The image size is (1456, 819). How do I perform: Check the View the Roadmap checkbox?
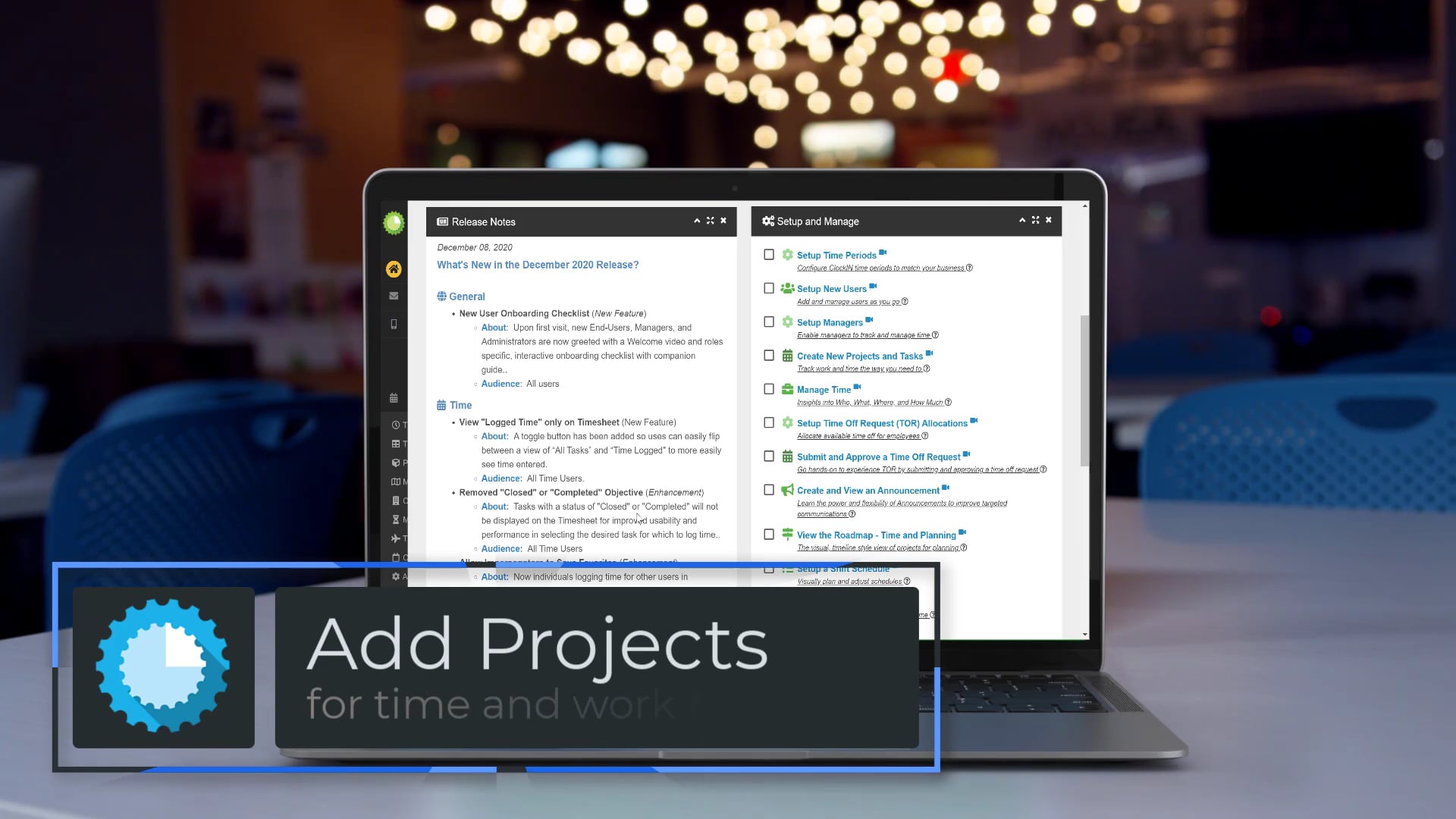coord(769,535)
